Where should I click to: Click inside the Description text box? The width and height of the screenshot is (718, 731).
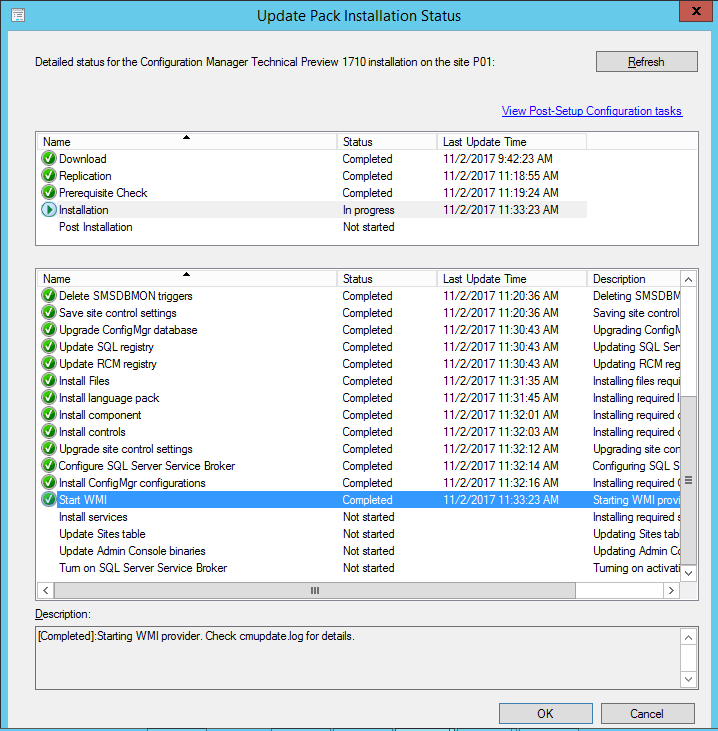click(x=358, y=658)
